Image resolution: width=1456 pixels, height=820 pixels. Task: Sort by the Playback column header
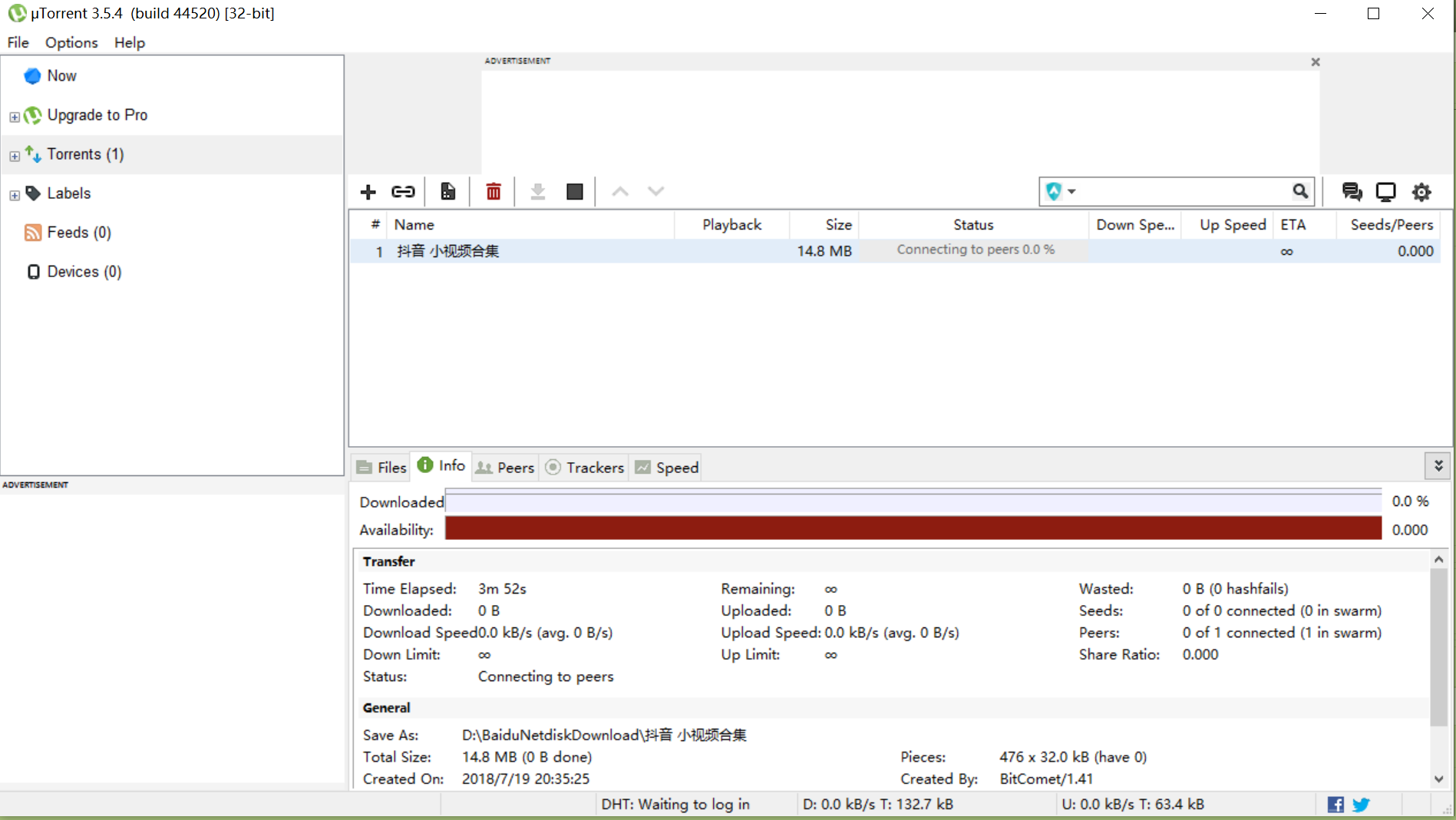(731, 225)
